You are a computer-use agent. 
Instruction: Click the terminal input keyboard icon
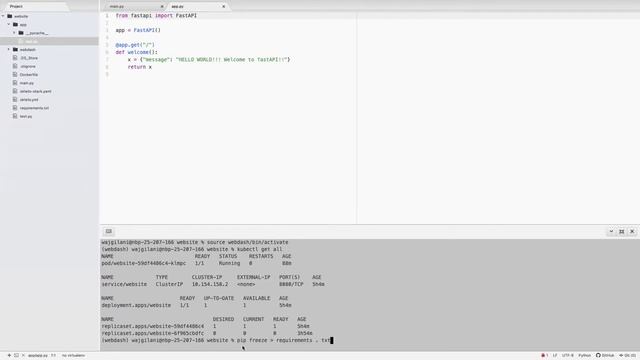[x=109, y=231]
